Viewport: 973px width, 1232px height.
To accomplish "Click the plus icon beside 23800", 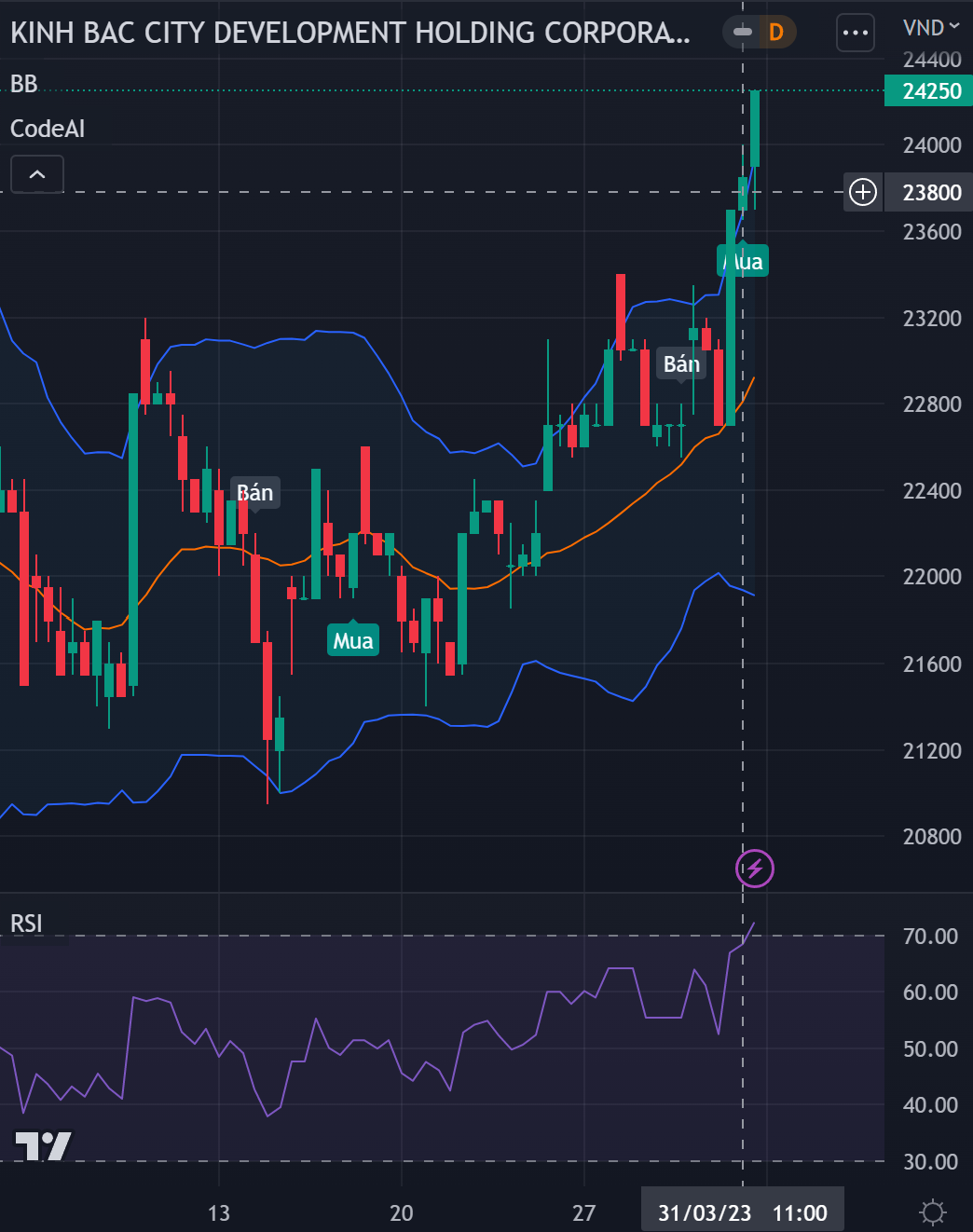I will click(x=863, y=192).
